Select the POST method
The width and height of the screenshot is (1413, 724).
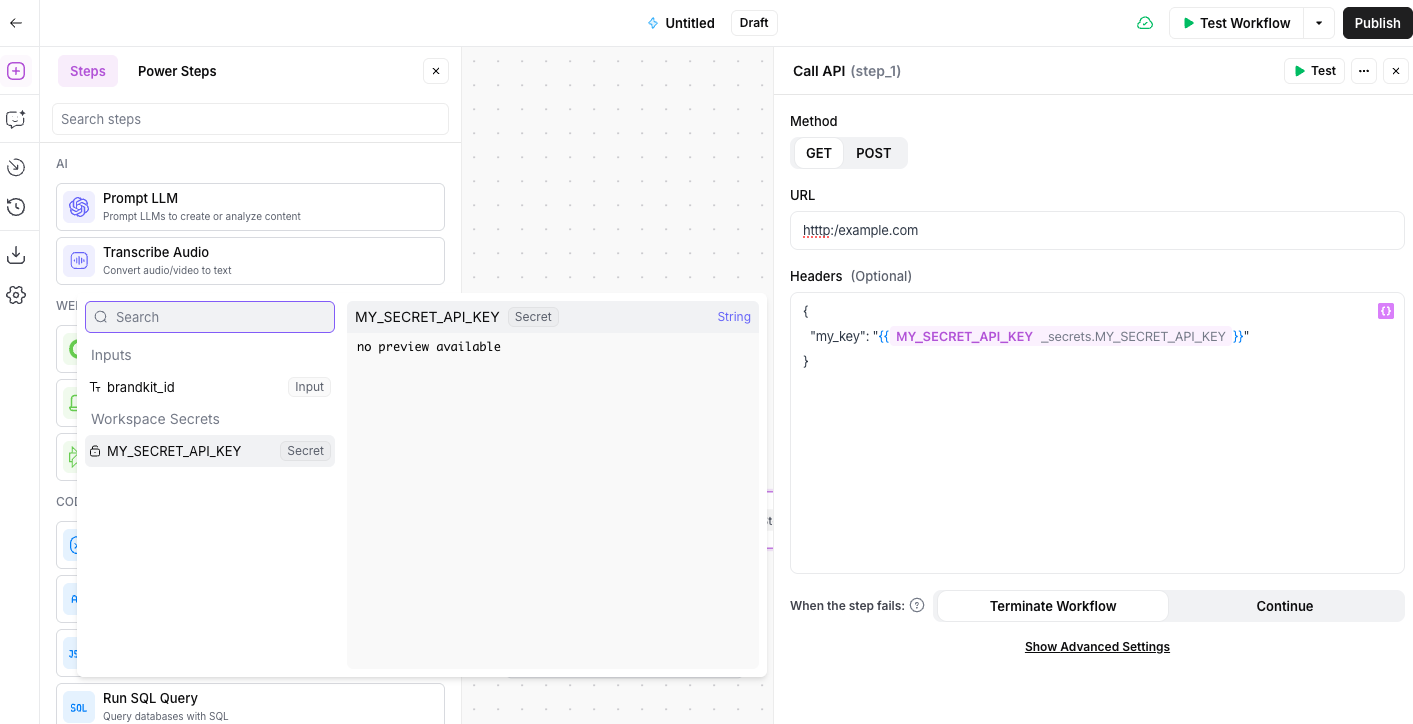[873, 153]
